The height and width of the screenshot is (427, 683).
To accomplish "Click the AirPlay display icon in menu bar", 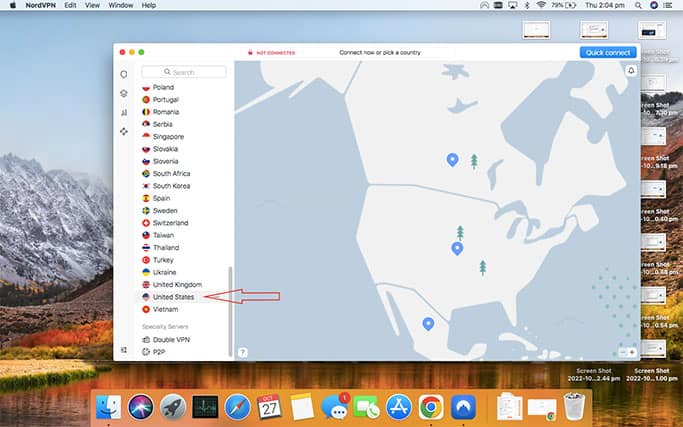I will coord(513,5).
